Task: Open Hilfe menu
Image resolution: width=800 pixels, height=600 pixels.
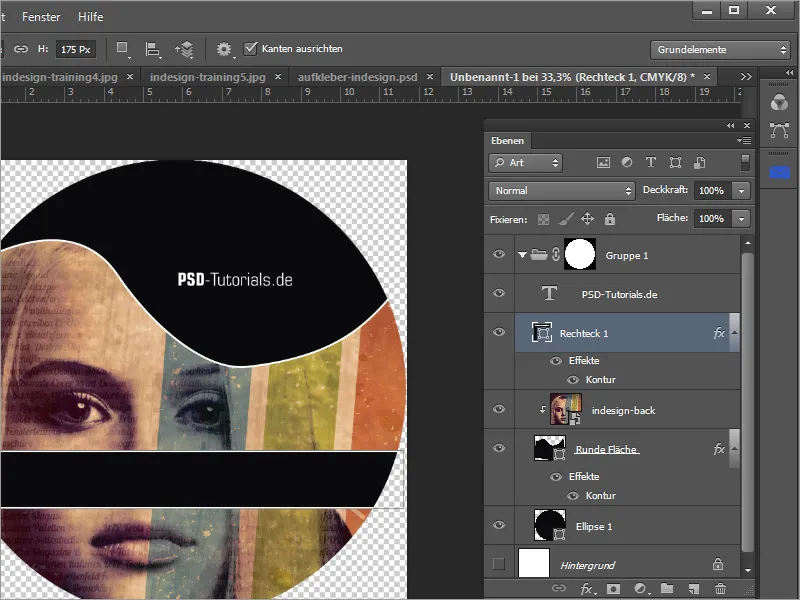Action: click(90, 17)
